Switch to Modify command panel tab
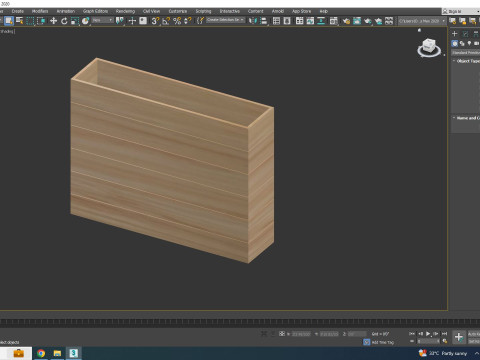 point(466,33)
